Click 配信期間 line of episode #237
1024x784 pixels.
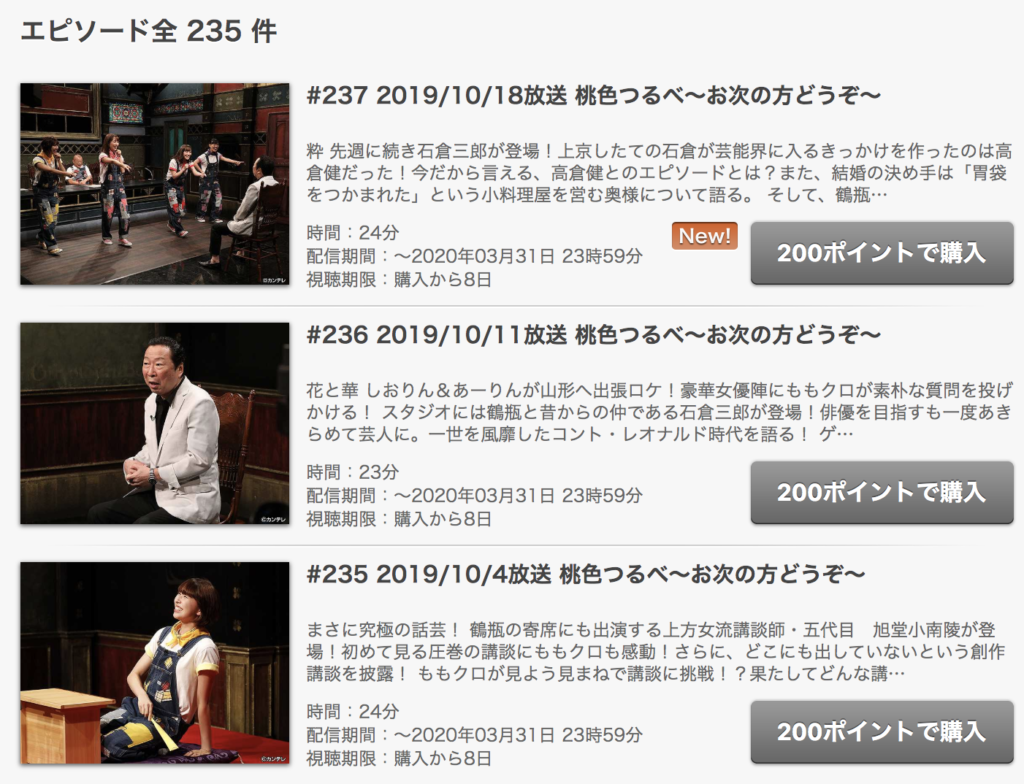click(475, 256)
